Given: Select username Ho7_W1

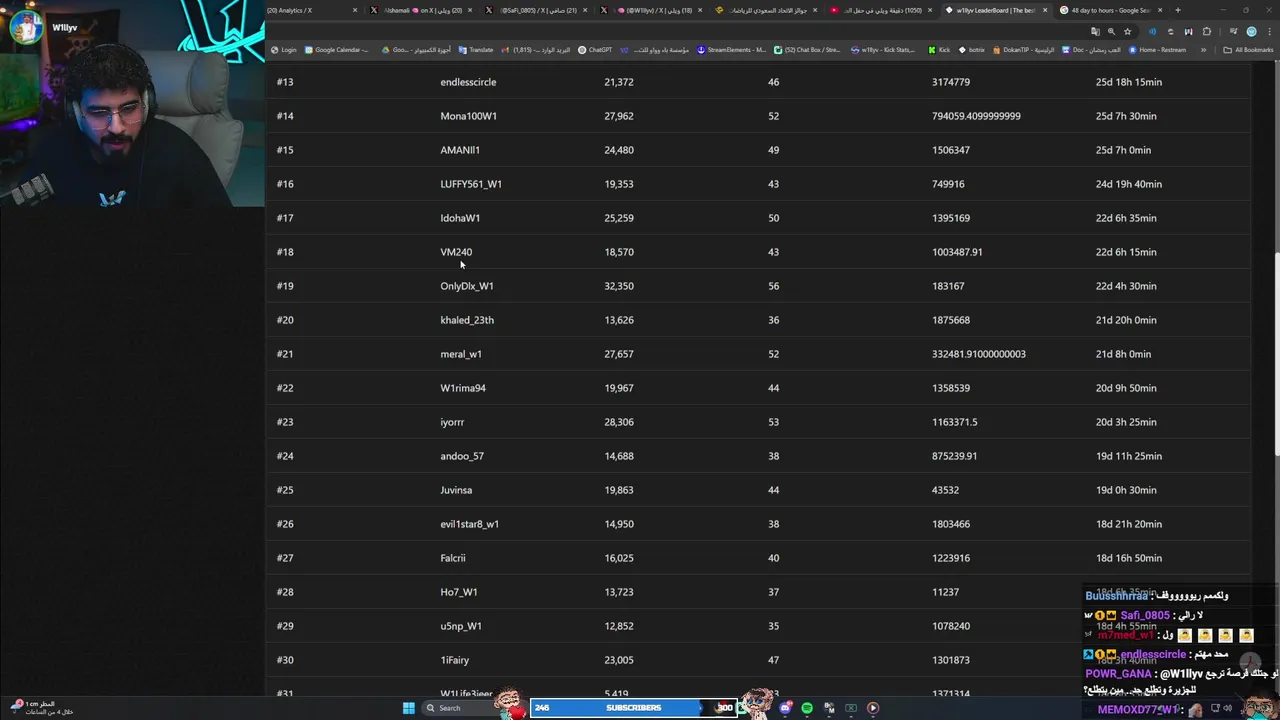Looking at the screenshot, I should [459, 592].
